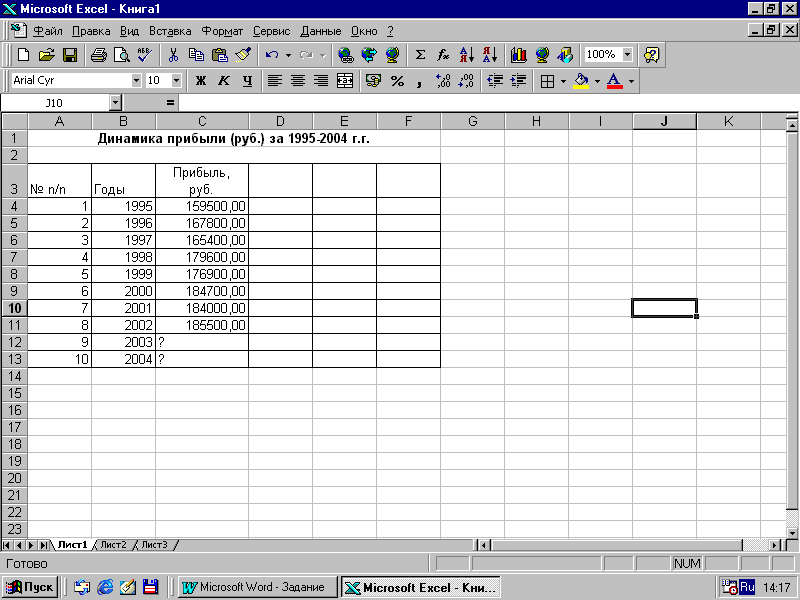The image size is (800, 600).
Task: Insert hyperlink globe icon
Action: [x=346, y=55]
